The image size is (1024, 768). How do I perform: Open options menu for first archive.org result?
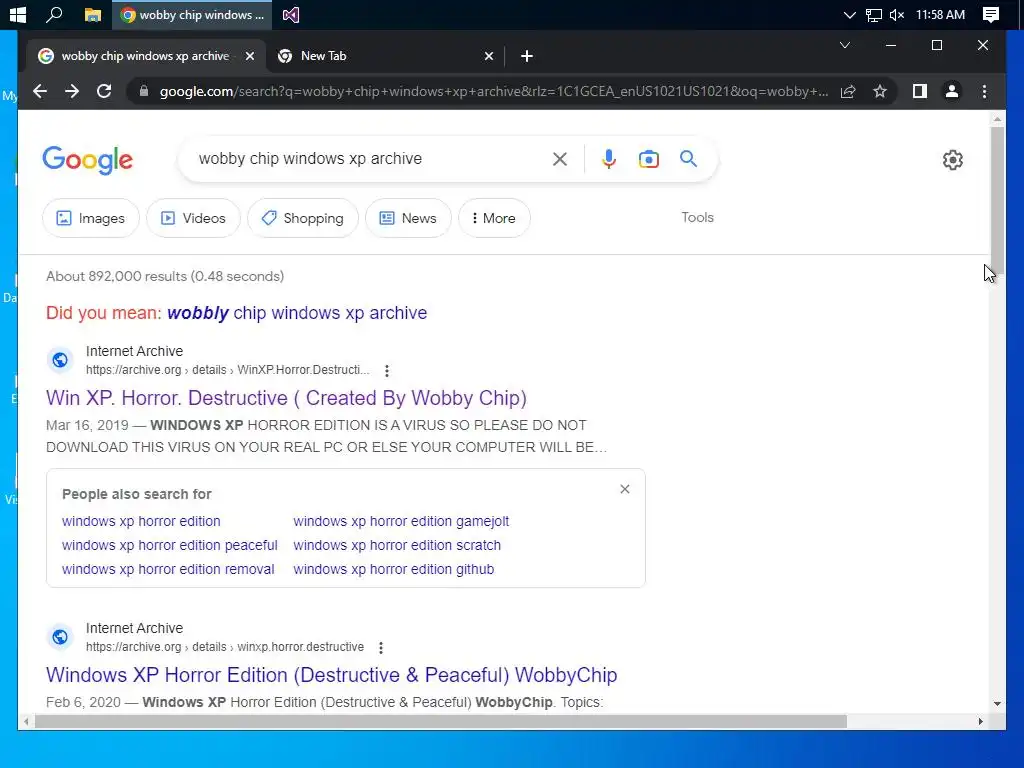(x=387, y=371)
